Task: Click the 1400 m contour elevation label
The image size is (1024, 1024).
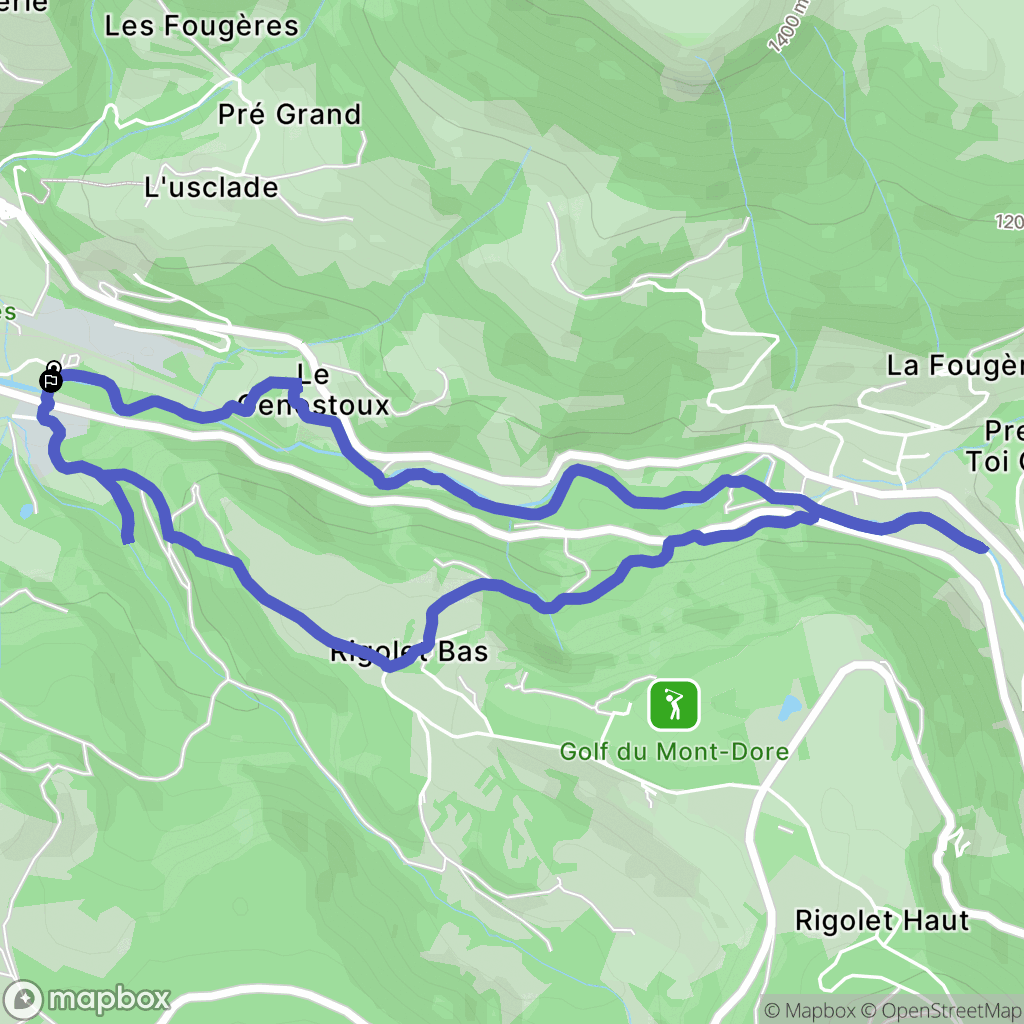Action: pos(788,27)
